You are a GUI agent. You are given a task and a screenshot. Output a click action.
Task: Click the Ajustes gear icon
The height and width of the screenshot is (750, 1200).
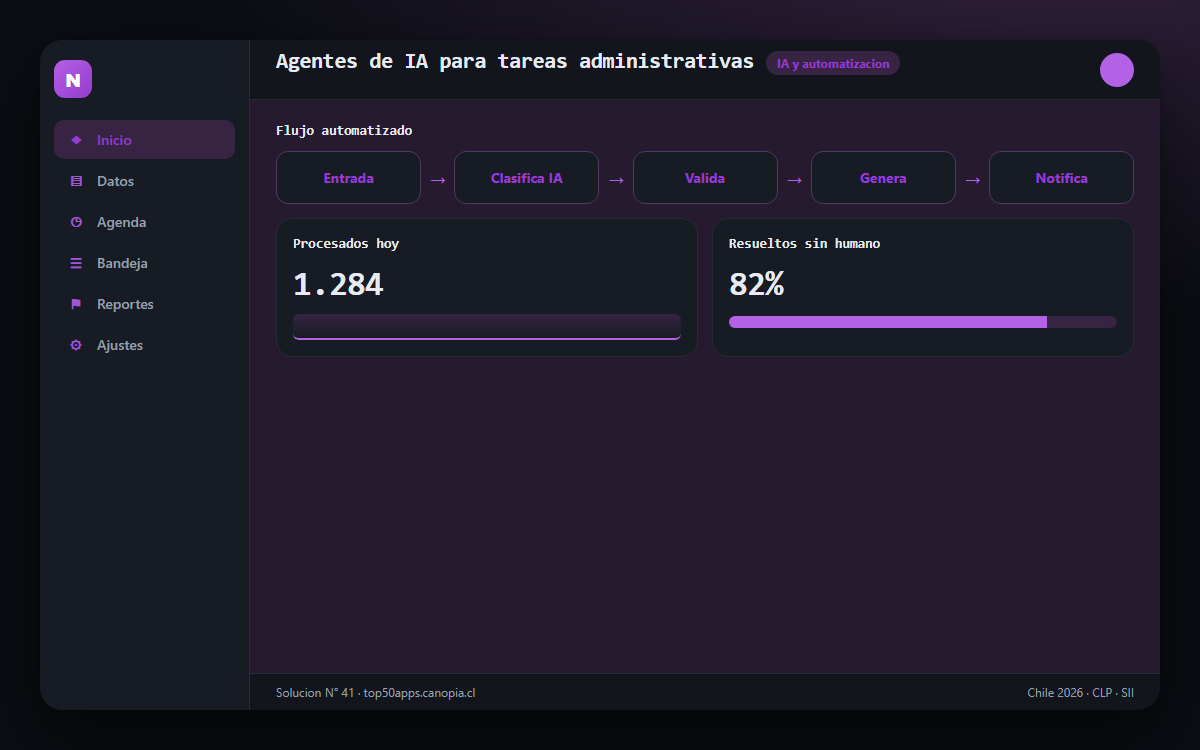click(76, 345)
